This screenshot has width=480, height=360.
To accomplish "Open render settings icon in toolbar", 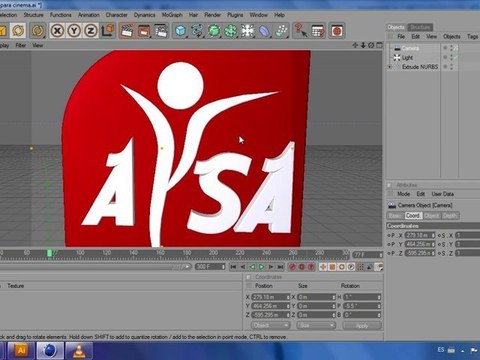I will pyautogui.click(x=161, y=31).
